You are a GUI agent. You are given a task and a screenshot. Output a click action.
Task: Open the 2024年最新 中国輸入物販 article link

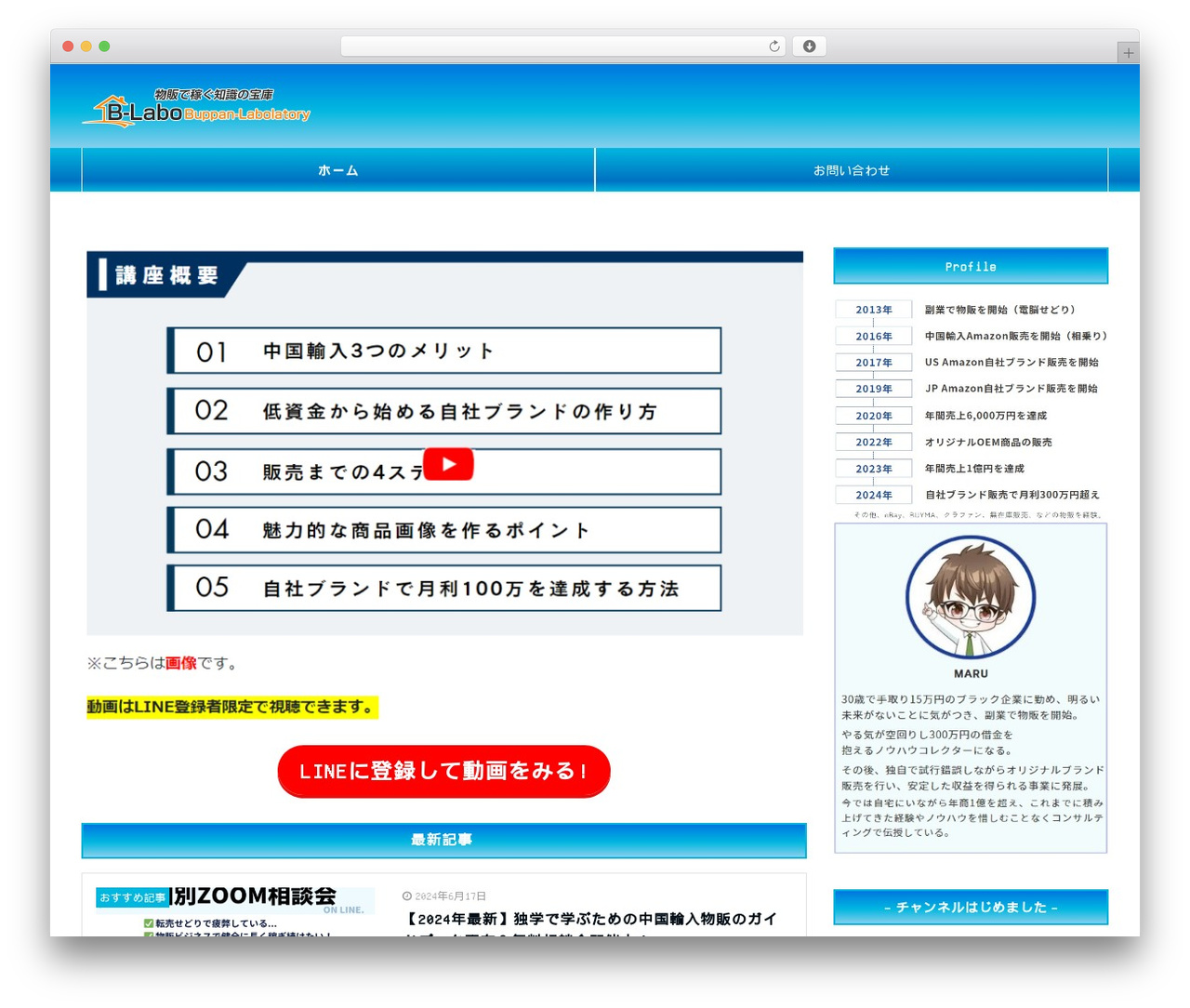click(x=589, y=925)
